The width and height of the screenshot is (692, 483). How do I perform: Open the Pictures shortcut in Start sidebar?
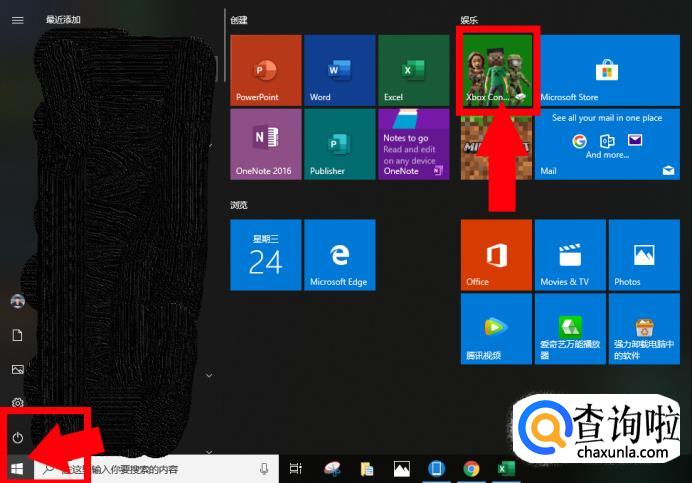click(x=18, y=370)
